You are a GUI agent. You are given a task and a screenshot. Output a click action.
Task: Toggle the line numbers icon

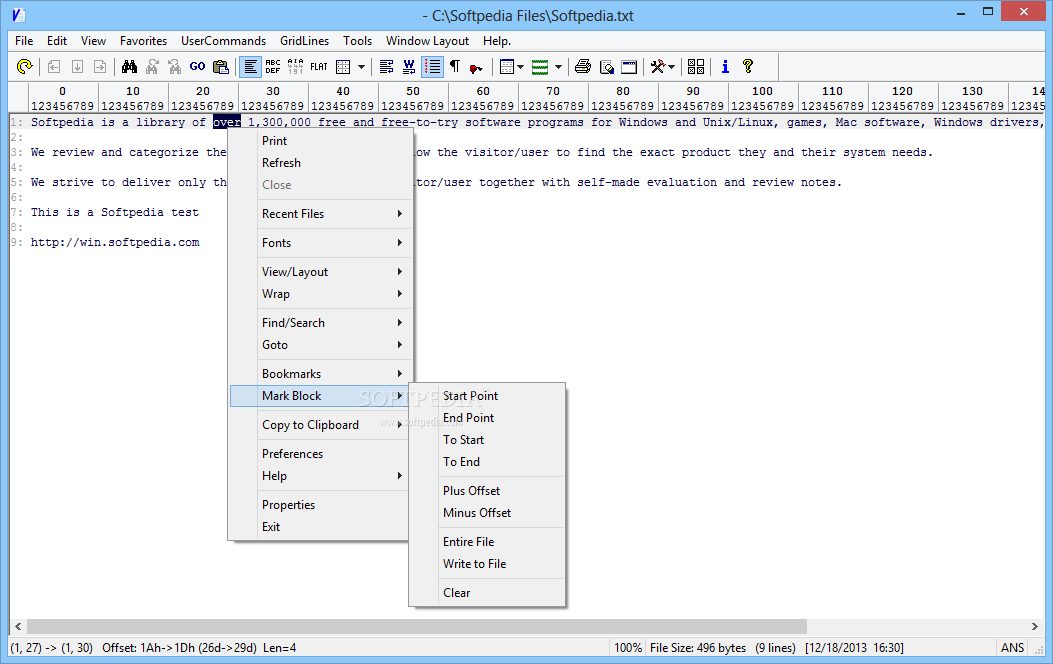432,66
